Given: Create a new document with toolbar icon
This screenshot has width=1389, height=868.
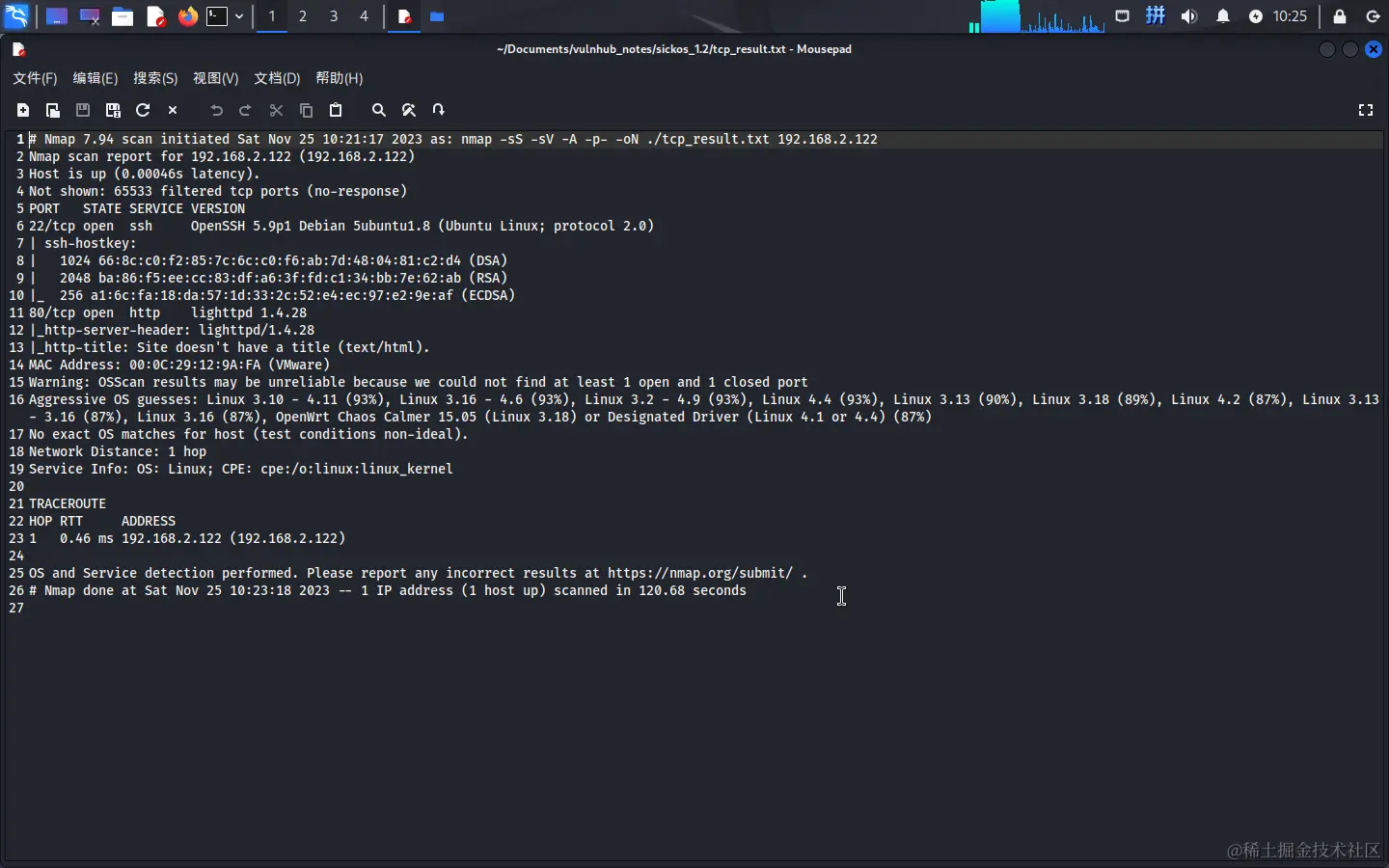Looking at the screenshot, I should 23,110.
